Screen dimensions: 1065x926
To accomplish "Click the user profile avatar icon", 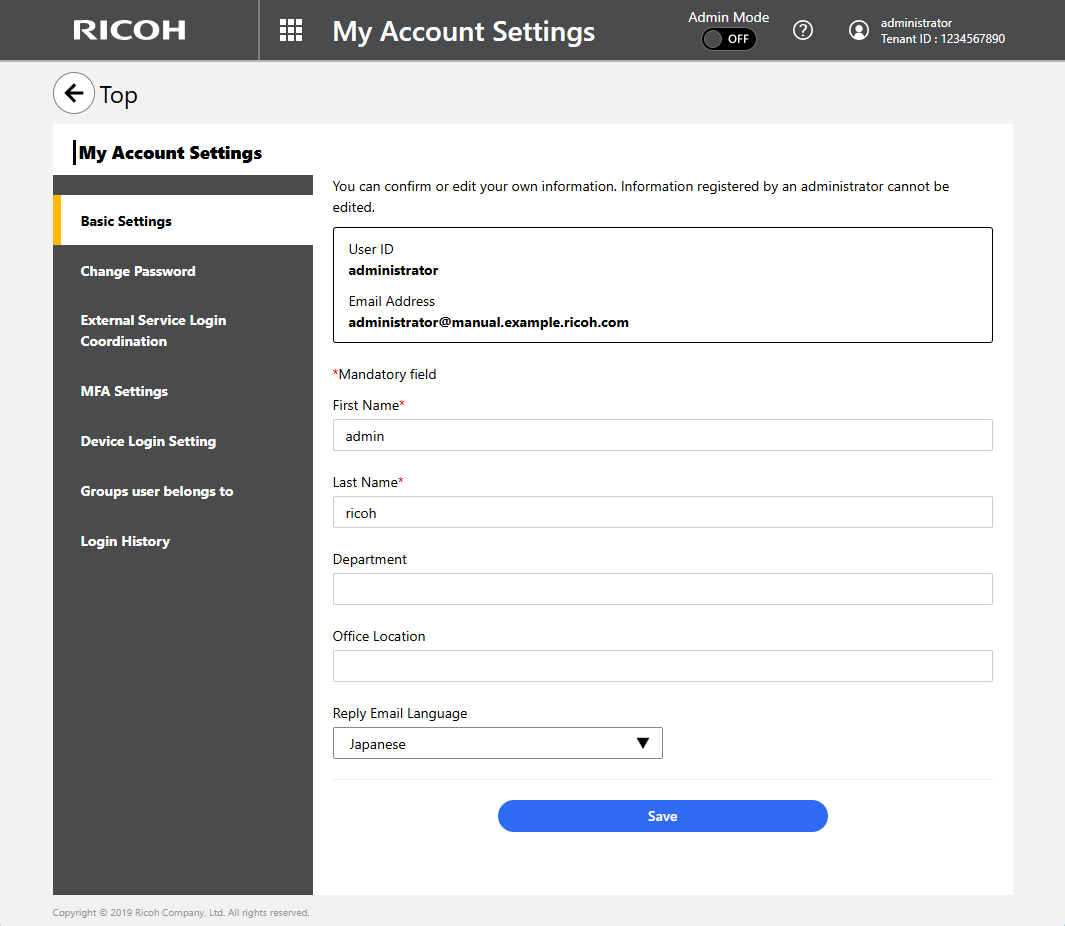I will [x=858, y=30].
